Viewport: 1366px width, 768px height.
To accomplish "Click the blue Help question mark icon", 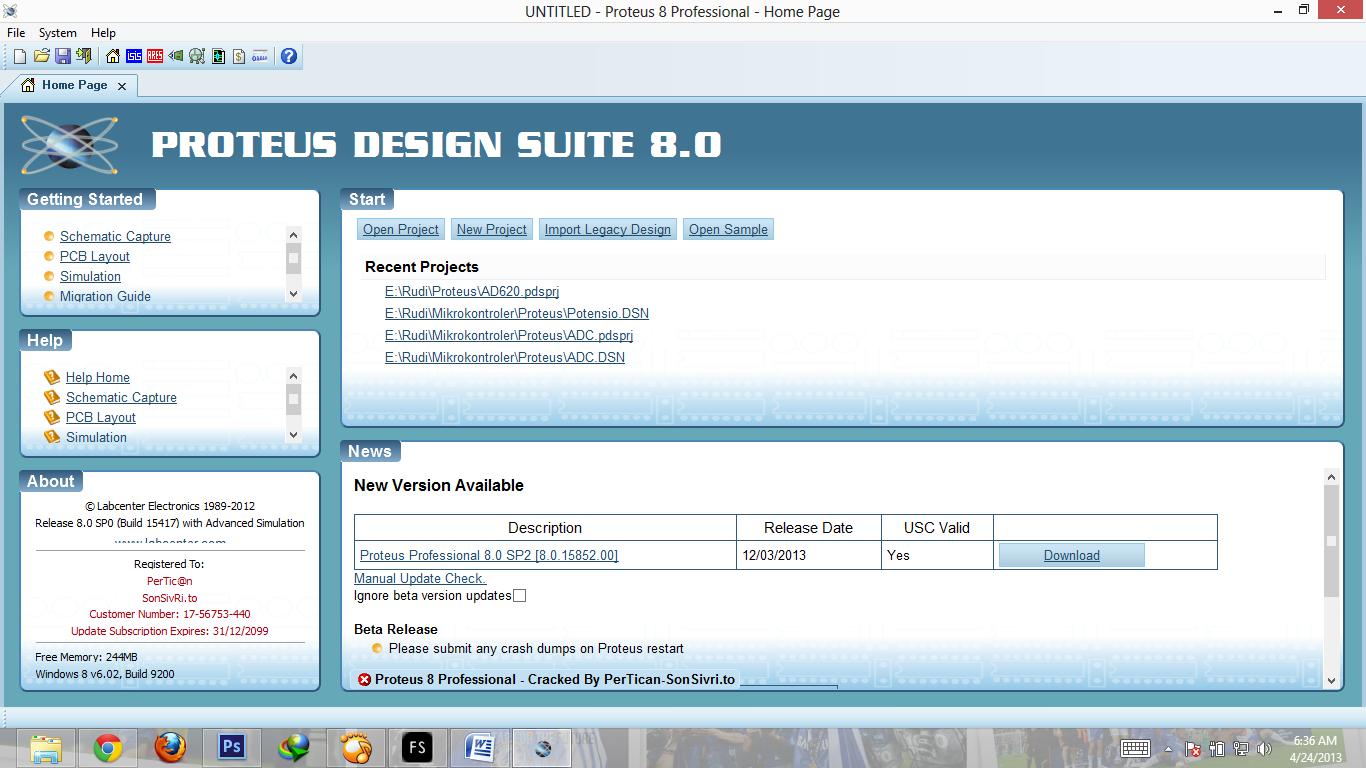I will click(x=289, y=56).
